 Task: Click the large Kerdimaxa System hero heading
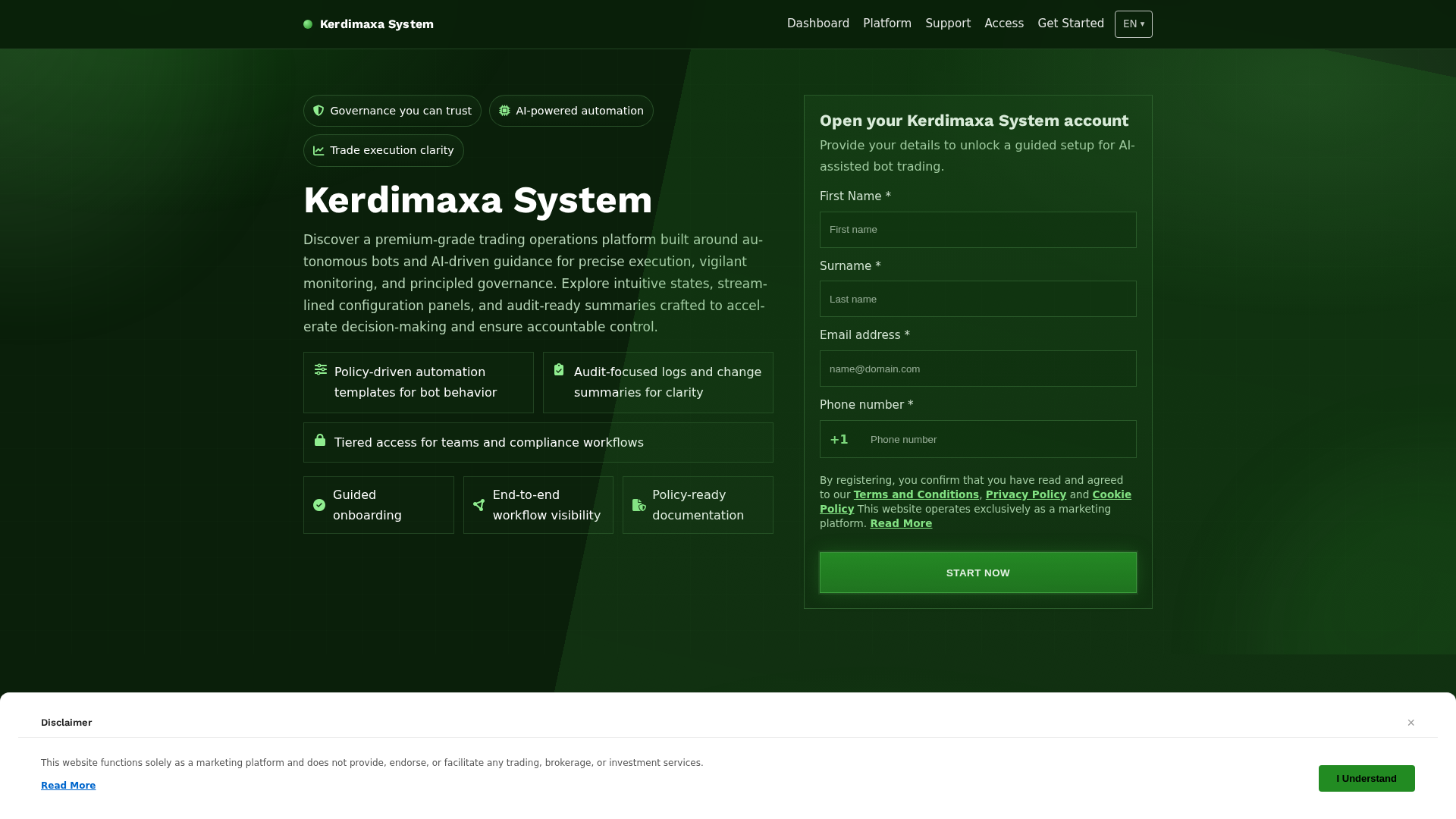pyautogui.click(x=478, y=200)
